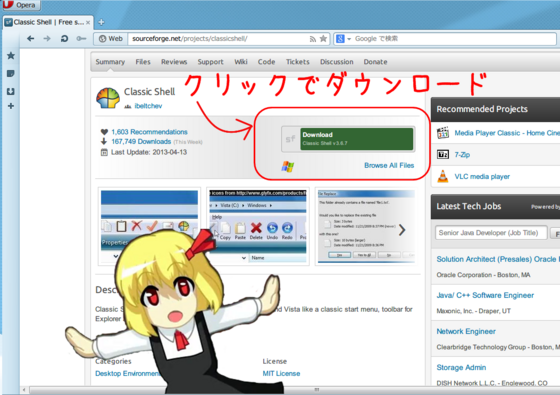Open the Downloads panel in sidebar
The width and height of the screenshot is (560, 395).
[11, 91]
